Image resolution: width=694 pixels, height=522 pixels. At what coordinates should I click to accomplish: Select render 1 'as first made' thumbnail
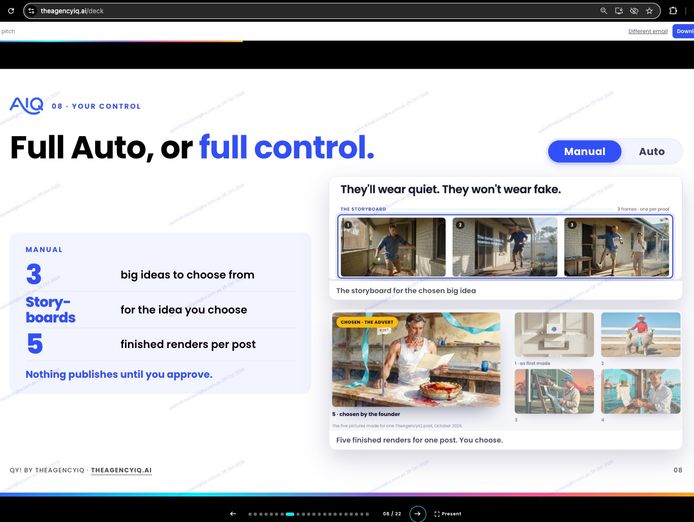point(554,335)
